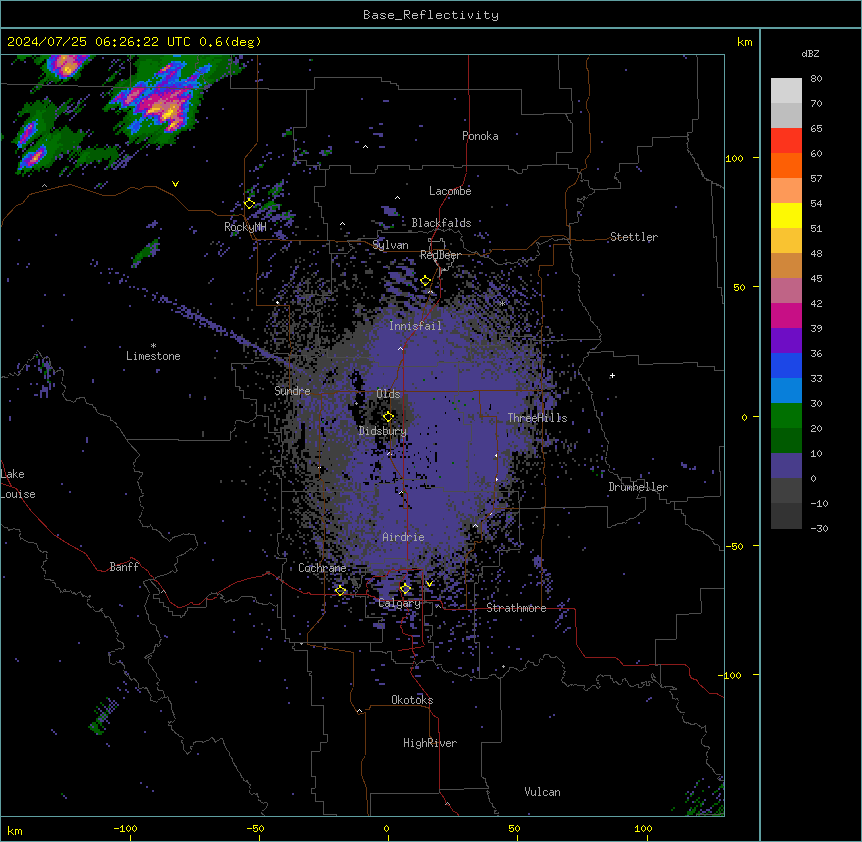Select the blue 36-33 dBZ legend swatch
Screen dimensions: 862x842
(786, 365)
